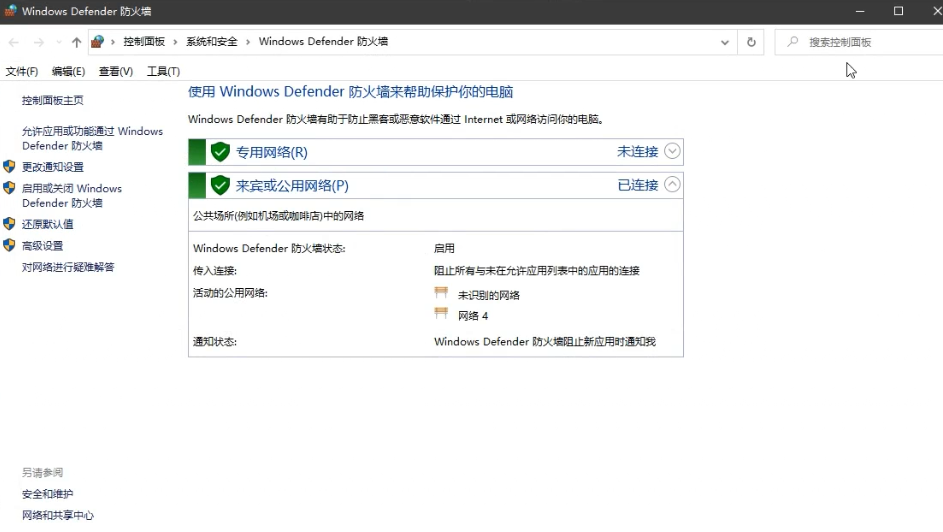Click the 启用 firewall state value
The image size is (943, 532).
(x=444, y=248)
